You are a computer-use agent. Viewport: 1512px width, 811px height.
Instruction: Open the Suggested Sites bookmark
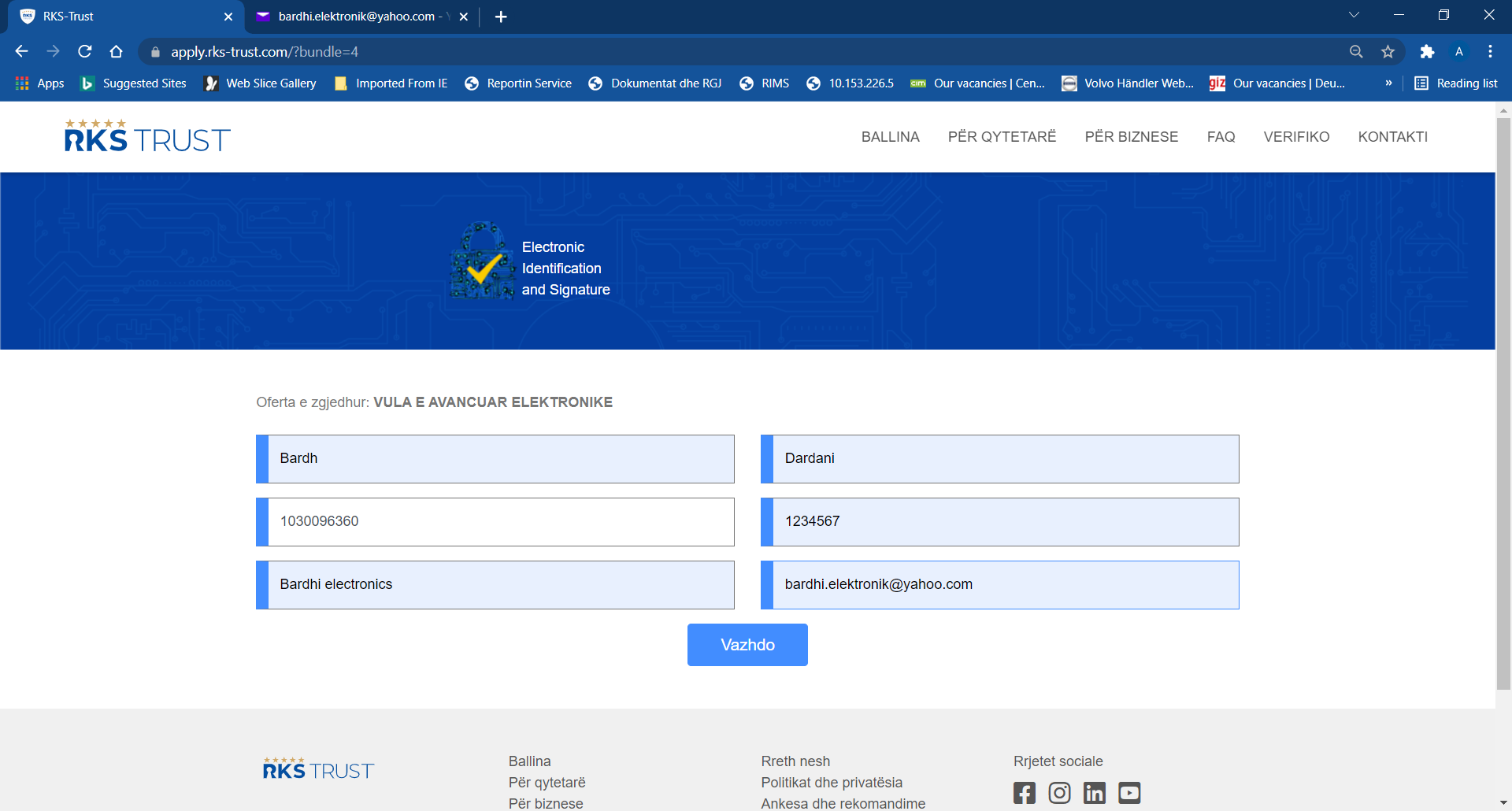(134, 83)
